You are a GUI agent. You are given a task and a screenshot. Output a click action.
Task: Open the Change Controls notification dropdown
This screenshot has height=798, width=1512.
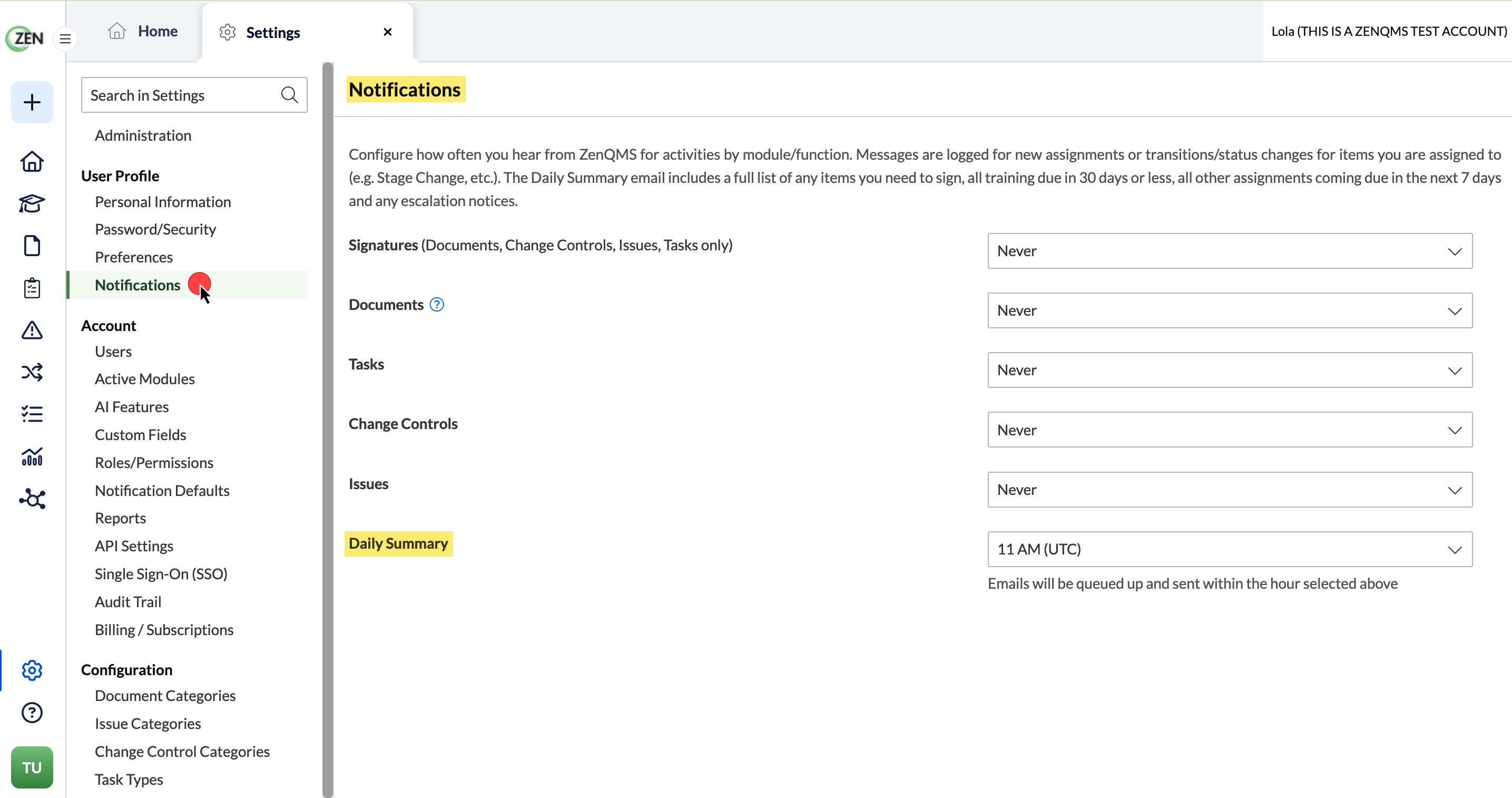(1230, 430)
